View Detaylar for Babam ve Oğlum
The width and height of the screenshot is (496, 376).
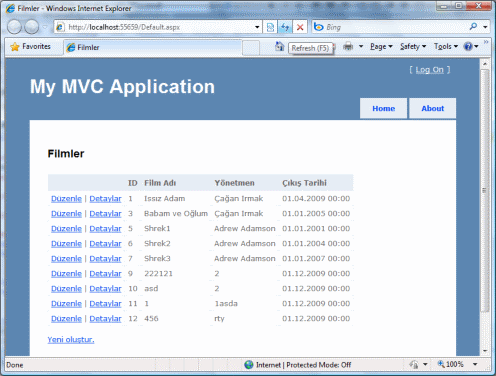pyautogui.click(x=105, y=214)
